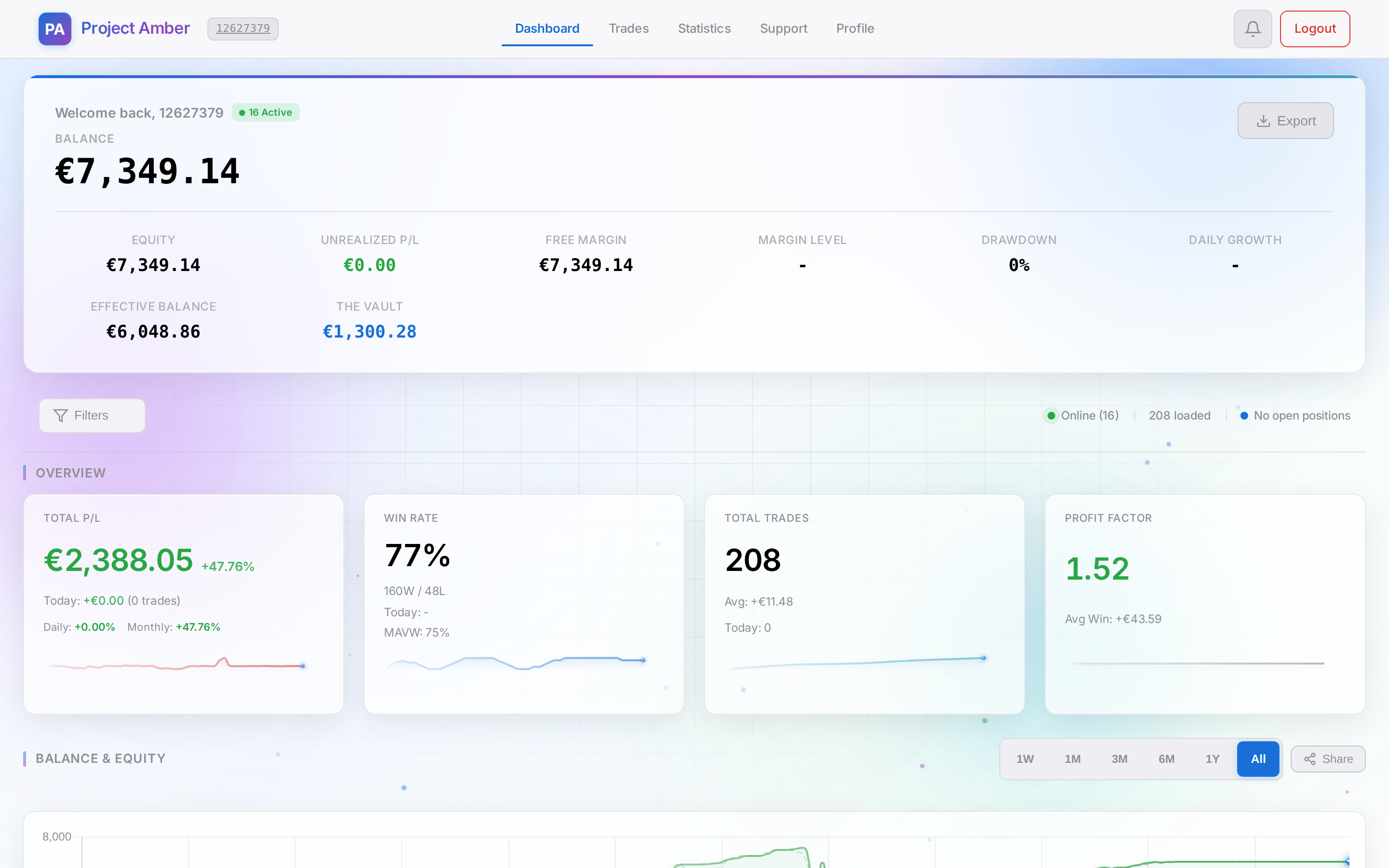Screen dimensions: 1389x868
Task: Click the blue No open positions indicator
Action: point(1243,415)
